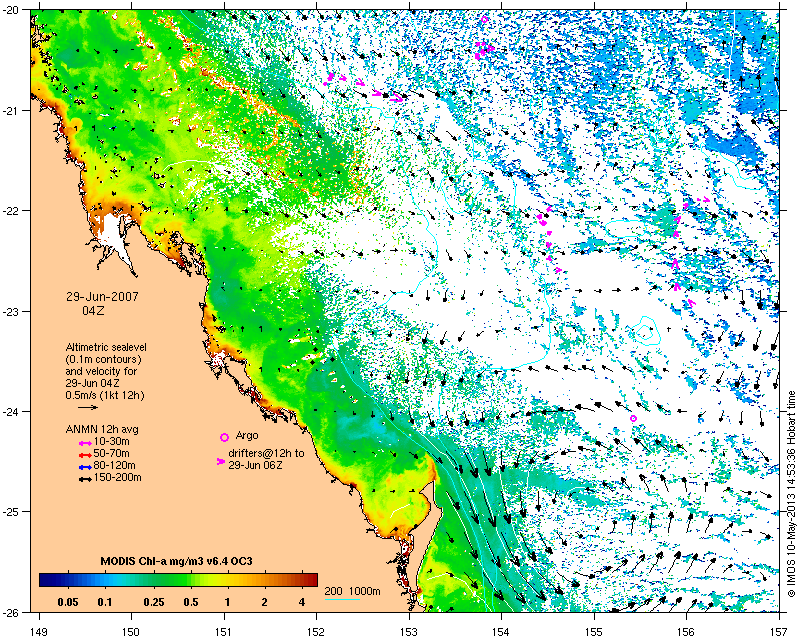Click the blue 80-120m ANMN arrow symbol
The height and width of the screenshot is (640, 800).
(x=85, y=467)
